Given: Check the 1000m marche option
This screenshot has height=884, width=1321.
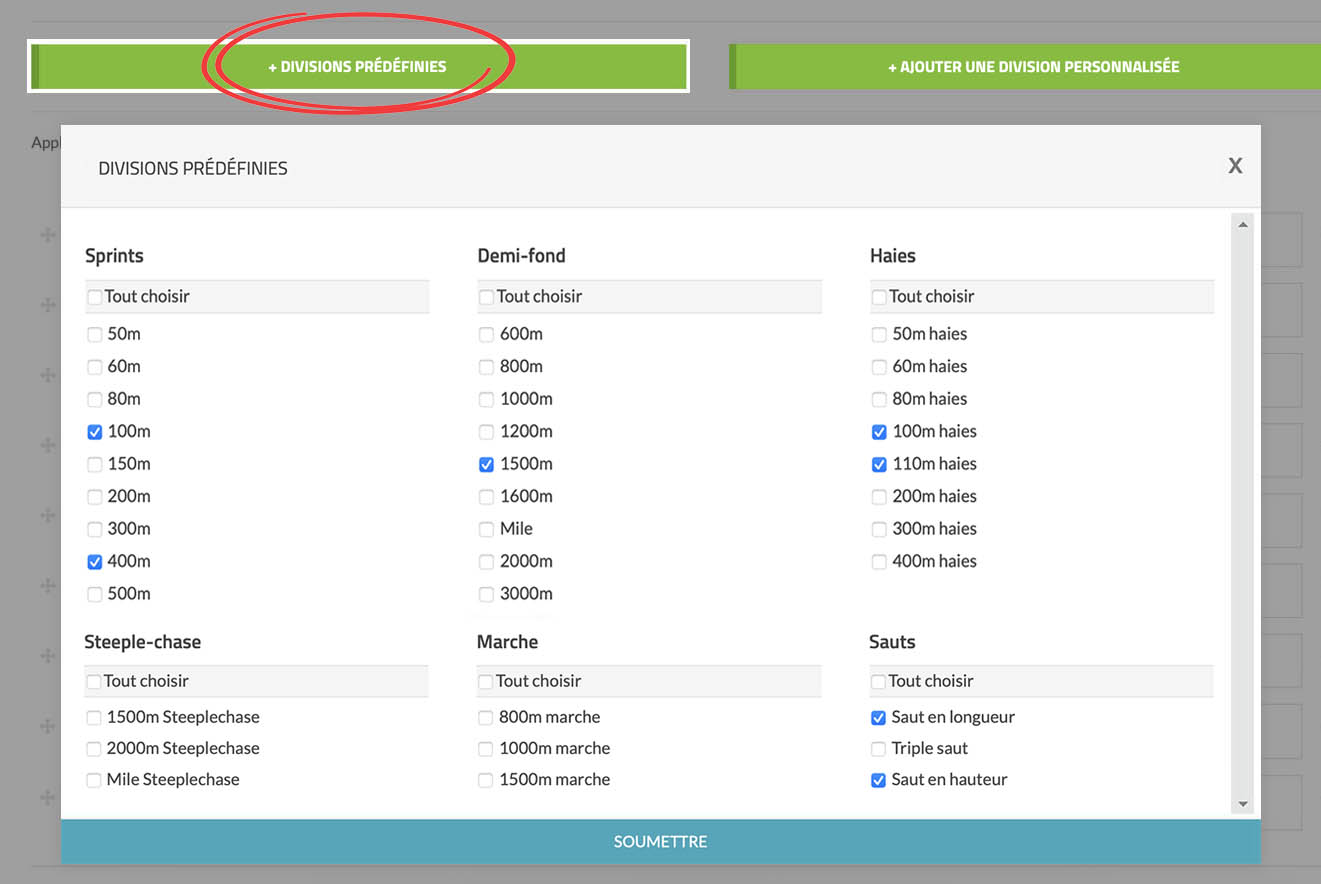Looking at the screenshot, I should click(486, 749).
